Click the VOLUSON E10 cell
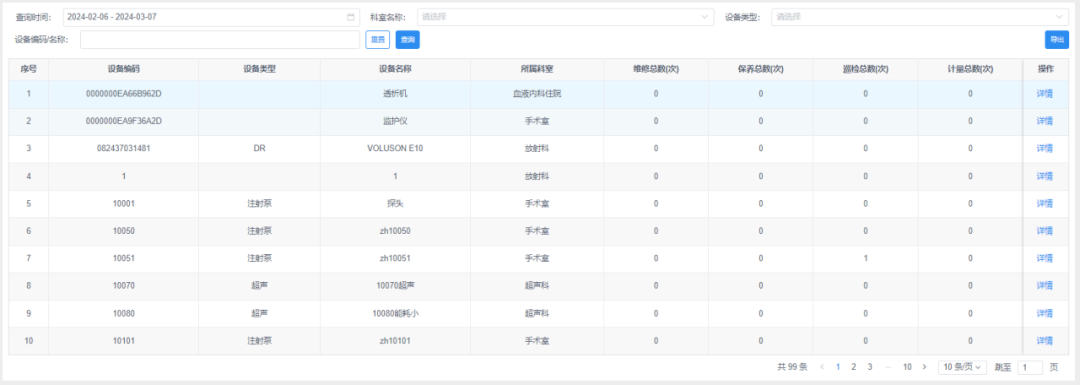 (395, 149)
